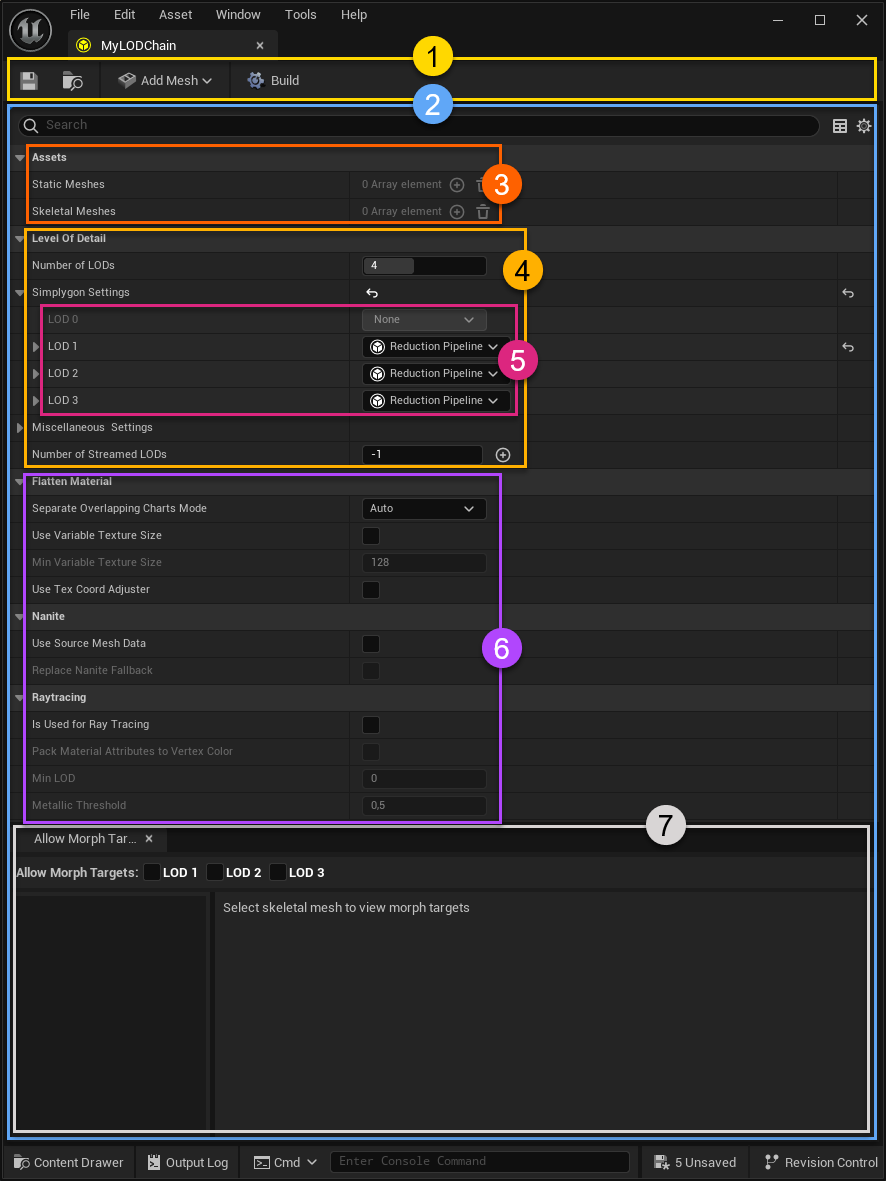View the 5 Unsaved files
The height and width of the screenshot is (1181, 886).
click(695, 1162)
